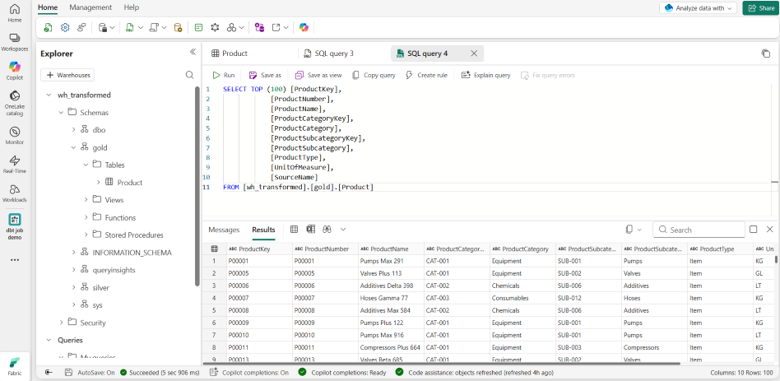
Task: Open warehouse settings gear in toolbar
Action: [x=65, y=28]
